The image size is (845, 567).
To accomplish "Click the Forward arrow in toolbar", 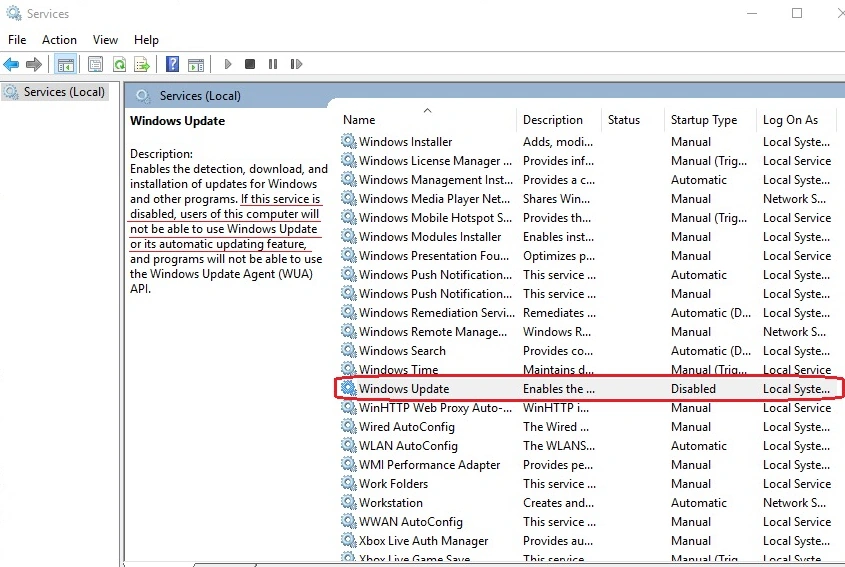I will point(34,65).
